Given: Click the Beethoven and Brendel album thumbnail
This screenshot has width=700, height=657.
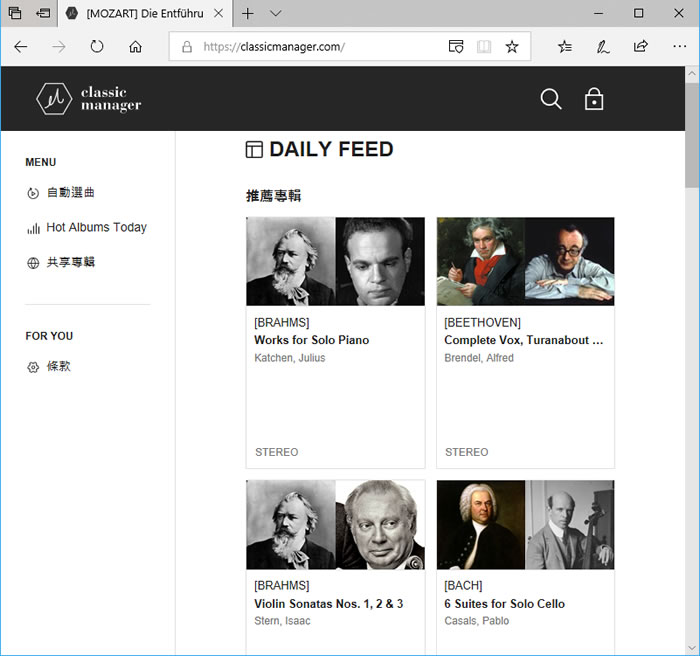Looking at the screenshot, I should click(x=525, y=262).
